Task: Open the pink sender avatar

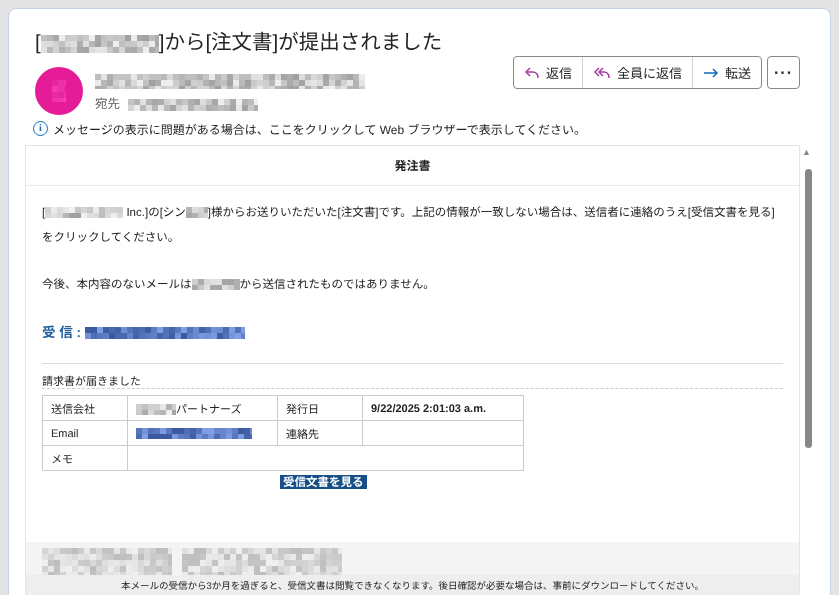Action: (59, 91)
